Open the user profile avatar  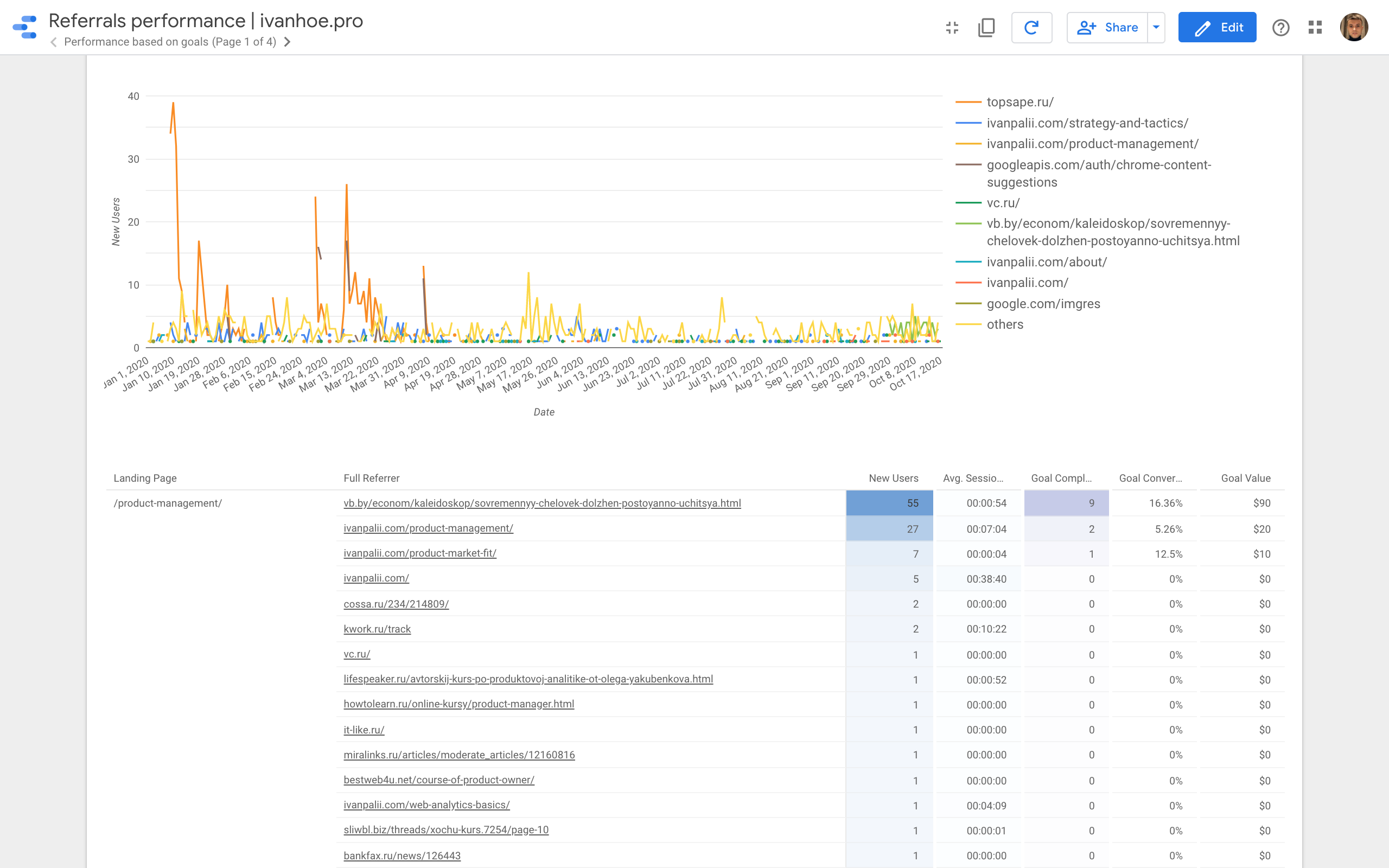1355,27
